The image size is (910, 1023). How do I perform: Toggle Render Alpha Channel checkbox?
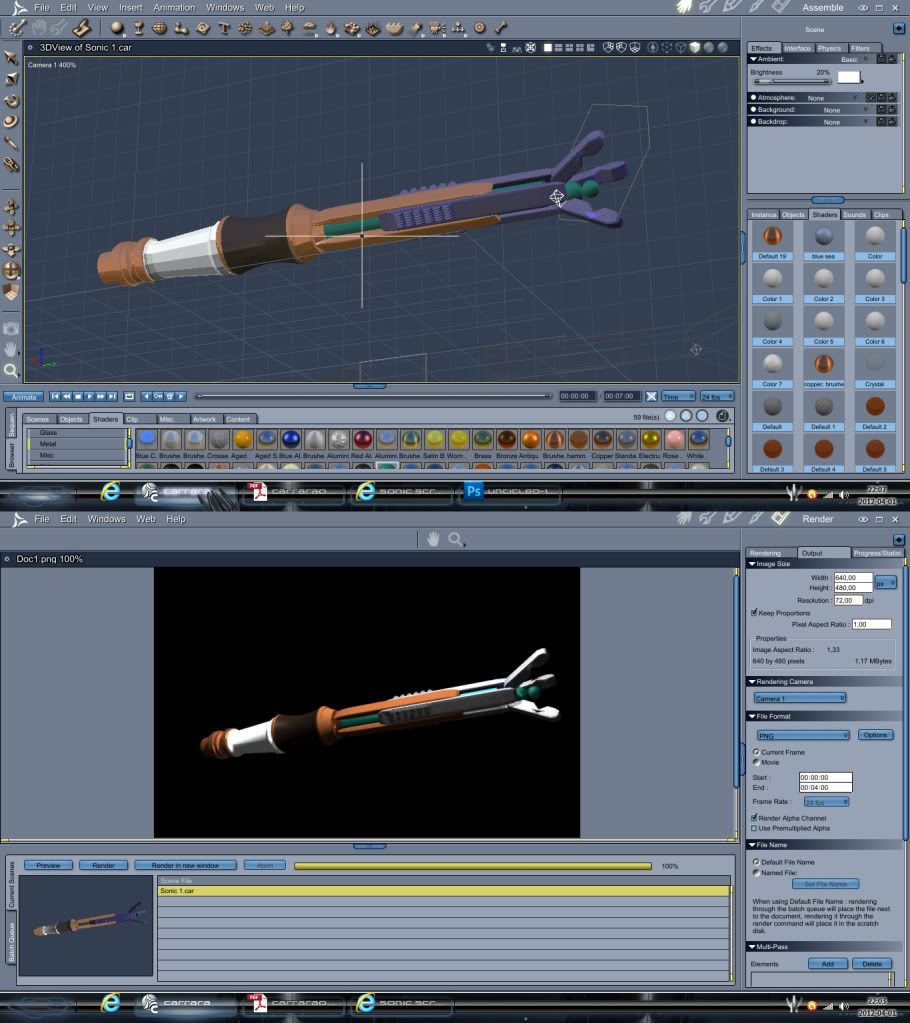point(754,817)
